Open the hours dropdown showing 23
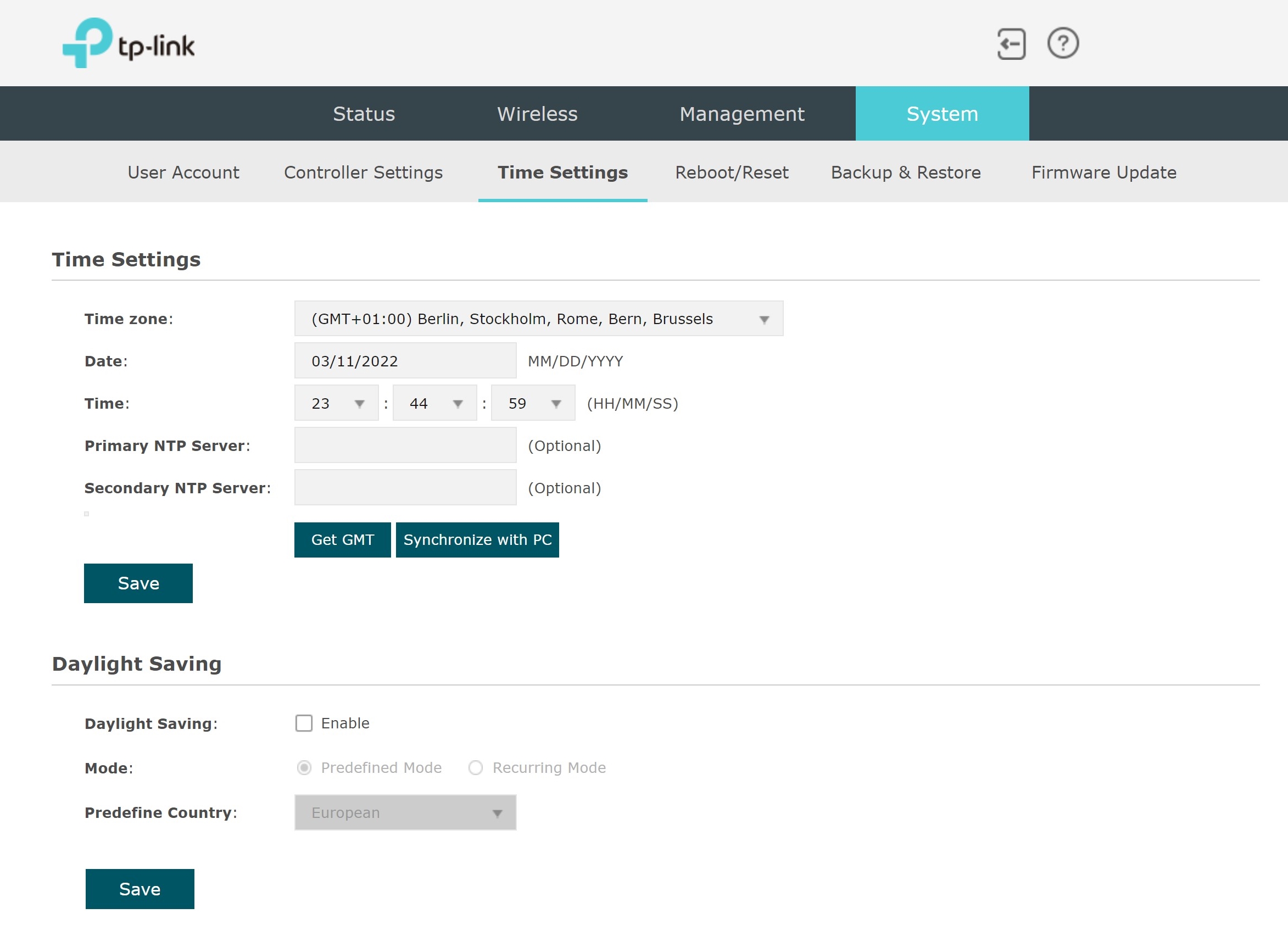1288x947 pixels. point(337,404)
